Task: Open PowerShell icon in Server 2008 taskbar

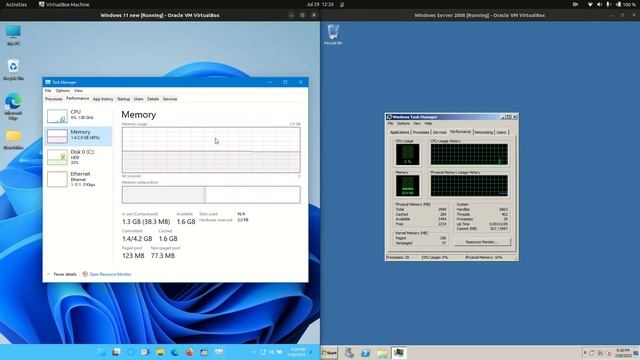Action: [x=365, y=353]
